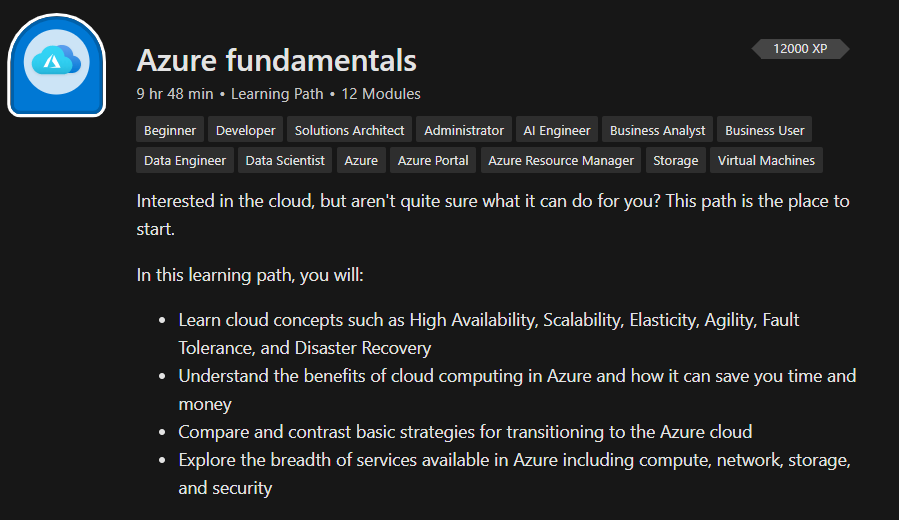Click the Virtual Machines tag
899x520 pixels.
click(766, 160)
